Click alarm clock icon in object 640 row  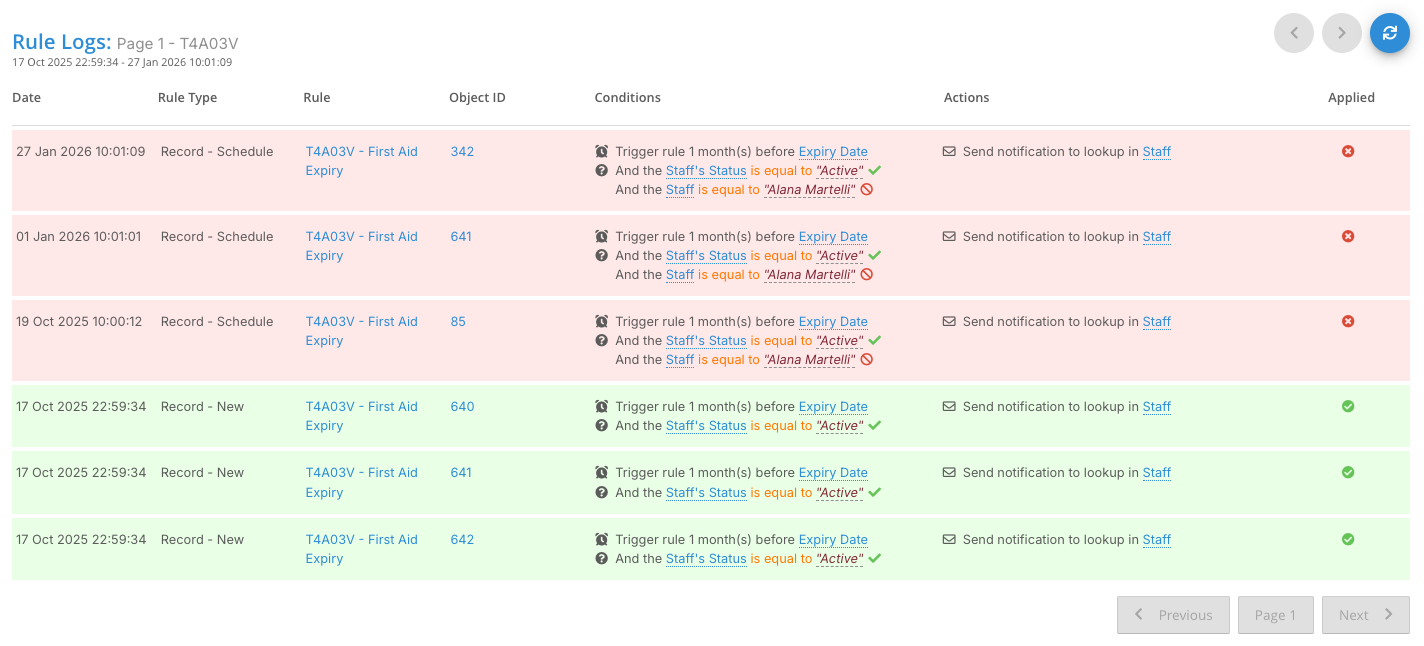(x=601, y=407)
